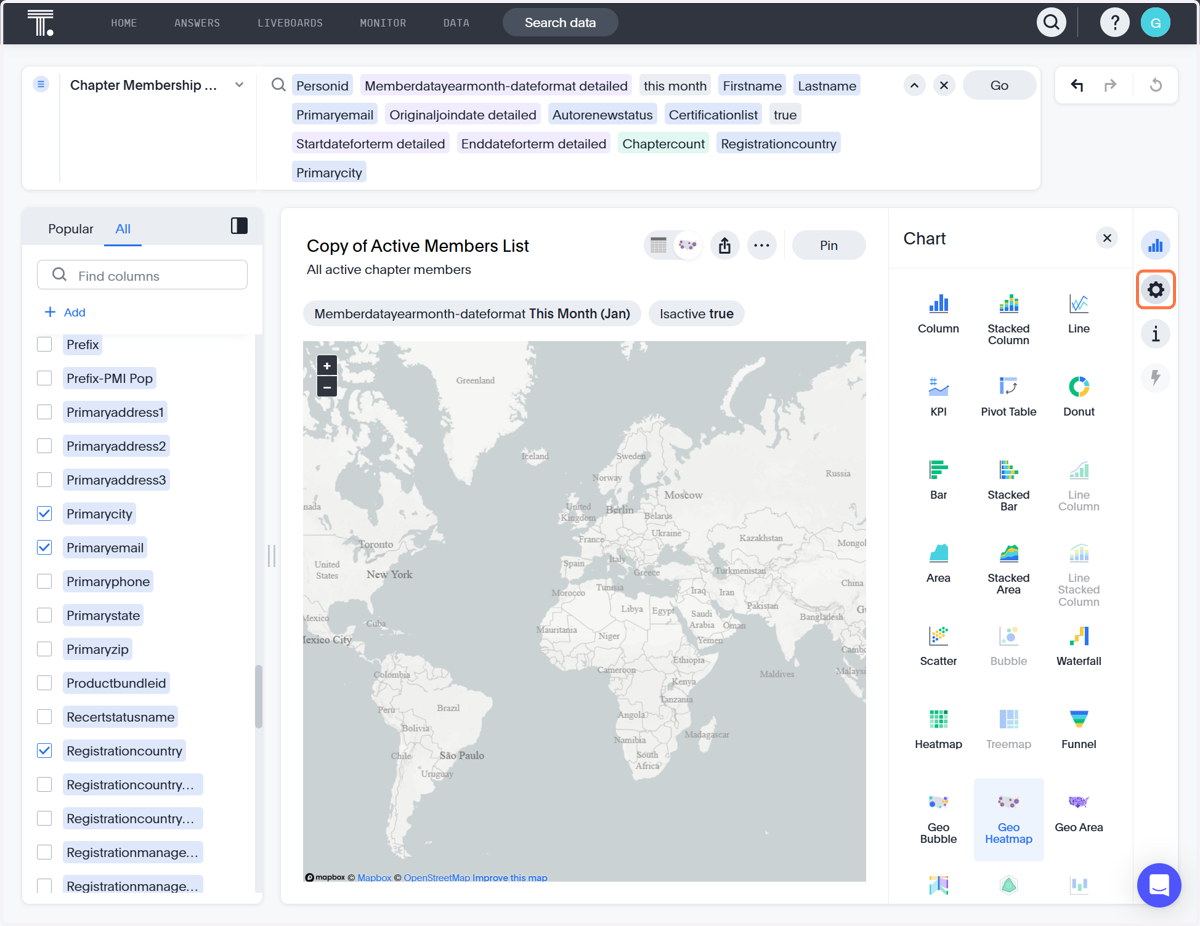The height and width of the screenshot is (926, 1200).
Task: Open the Answers nav item
Action: (197, 22)
